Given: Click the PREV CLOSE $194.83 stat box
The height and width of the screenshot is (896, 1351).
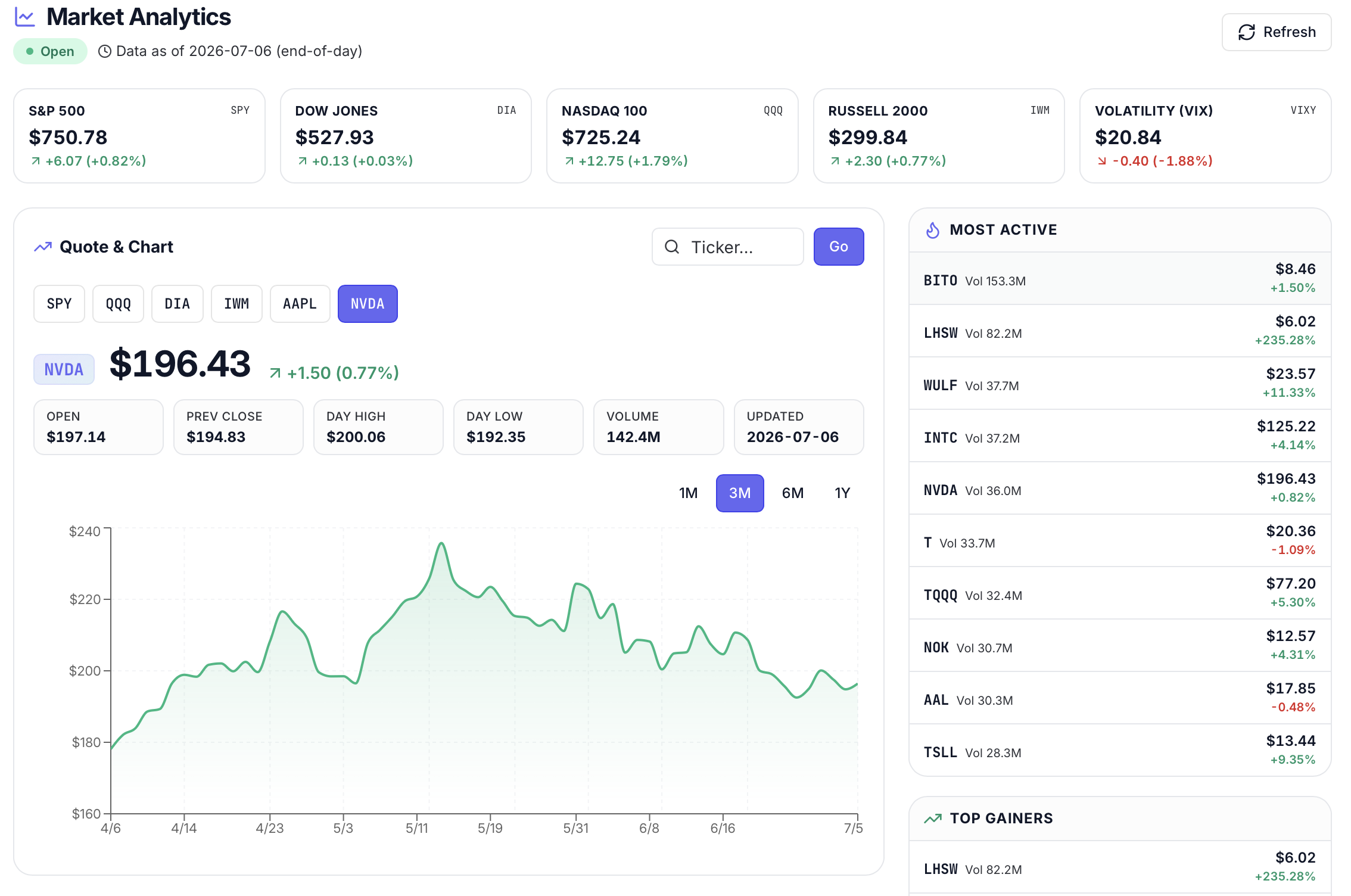Looking at the screenshot, I should [x=238, y=427].
